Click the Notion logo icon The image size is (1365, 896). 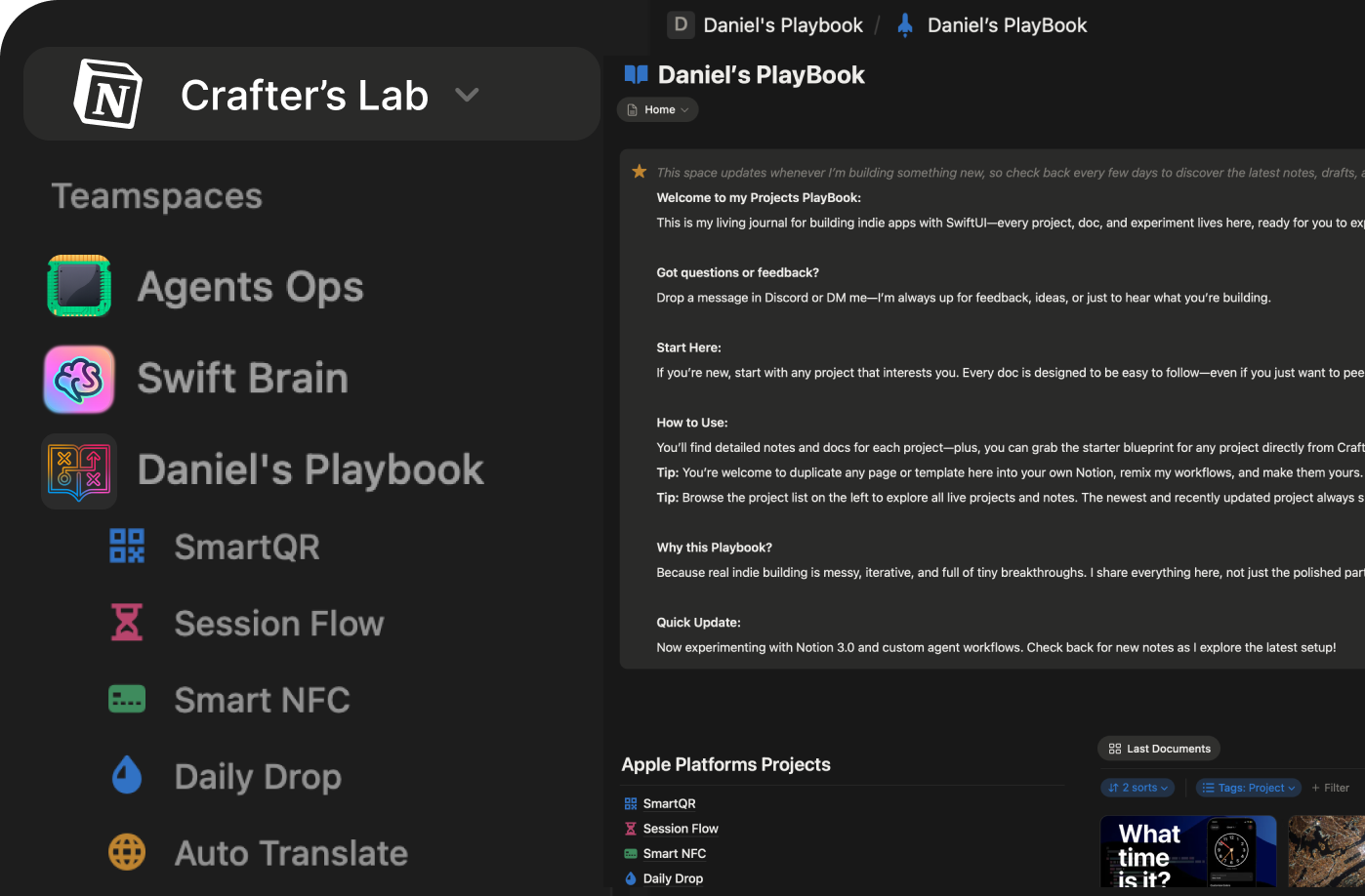point(108,95)
